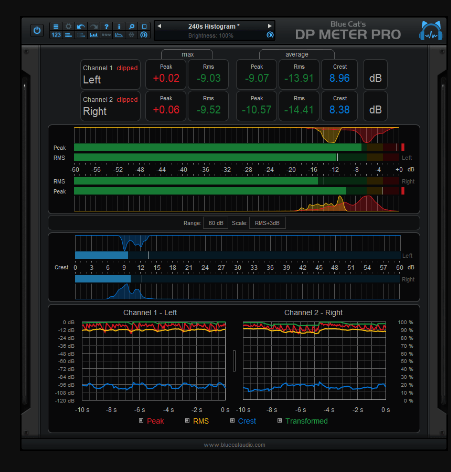Screen dimensions: 451x472
Task: Reset the Channel 2 'clipped' indicator
Action: [x=127, y=99]
